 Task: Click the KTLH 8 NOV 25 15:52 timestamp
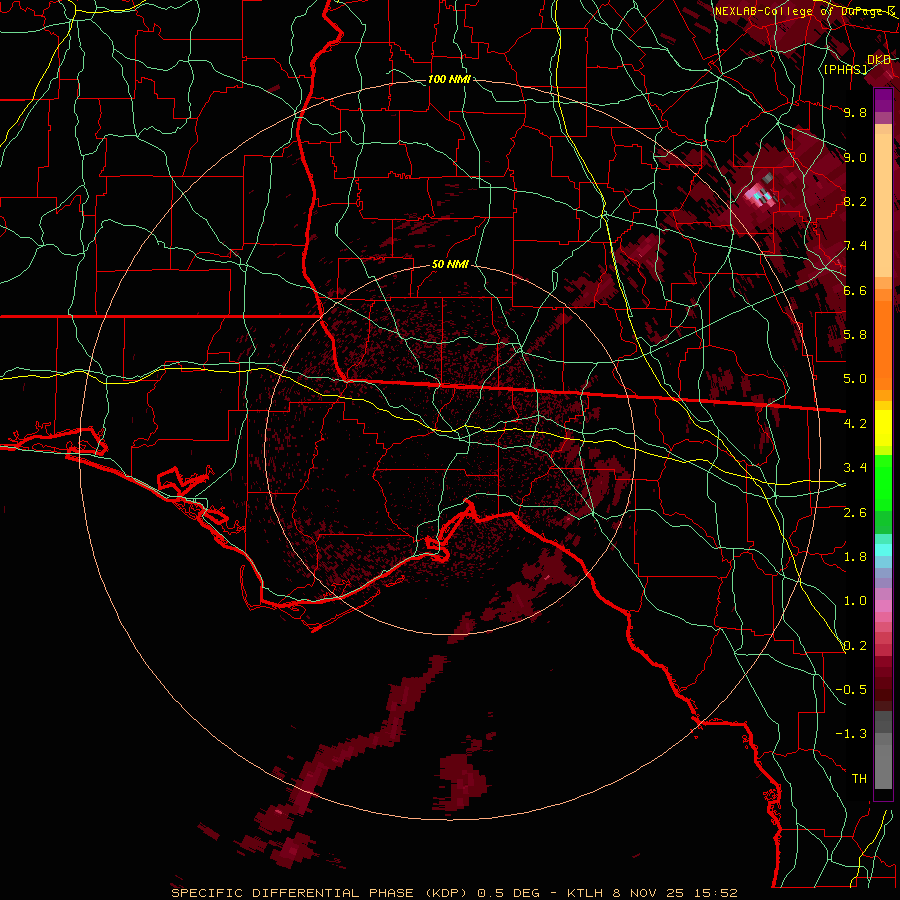pos(652,893)
